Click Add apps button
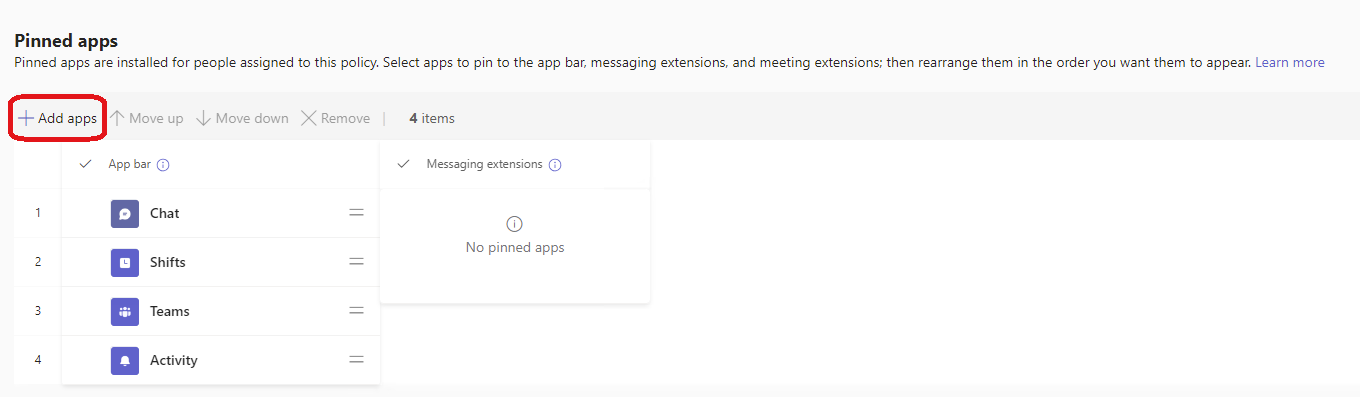 tap(57, 118)
